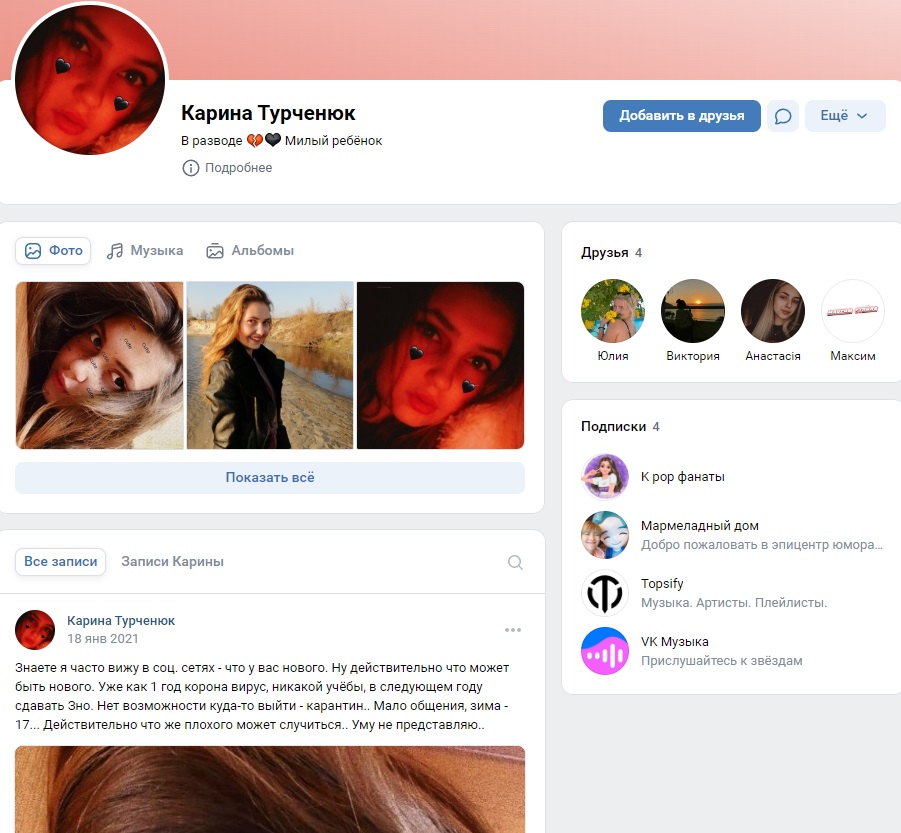Select the Все записи tab

(60, 562)
